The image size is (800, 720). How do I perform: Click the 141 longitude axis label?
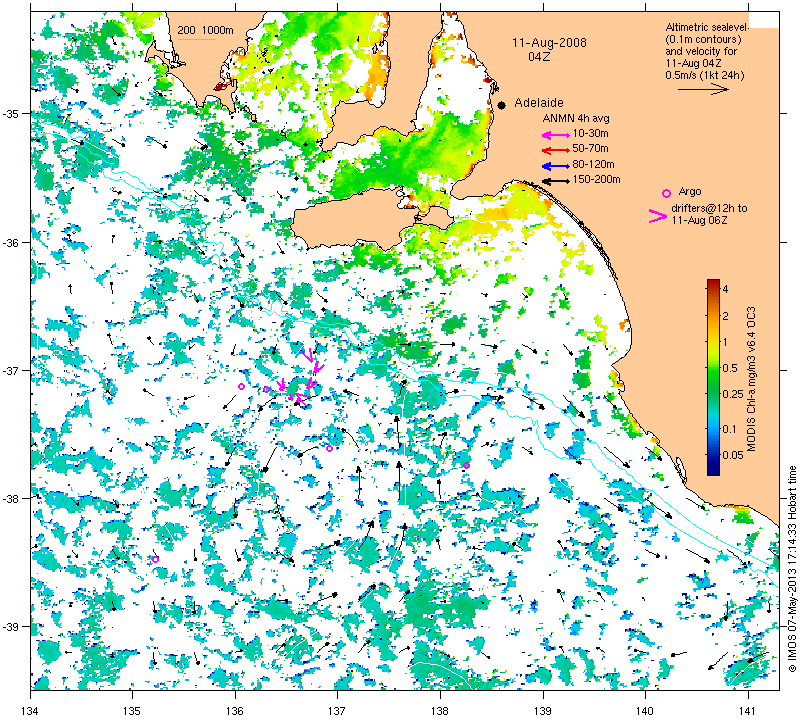pos(748,710)
